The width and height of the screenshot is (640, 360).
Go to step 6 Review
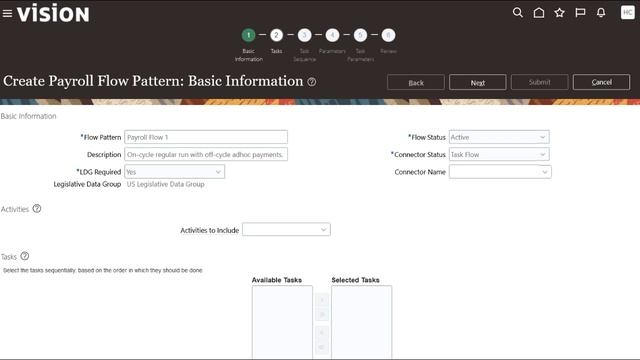pyautogui.click(x=388, y=35)
